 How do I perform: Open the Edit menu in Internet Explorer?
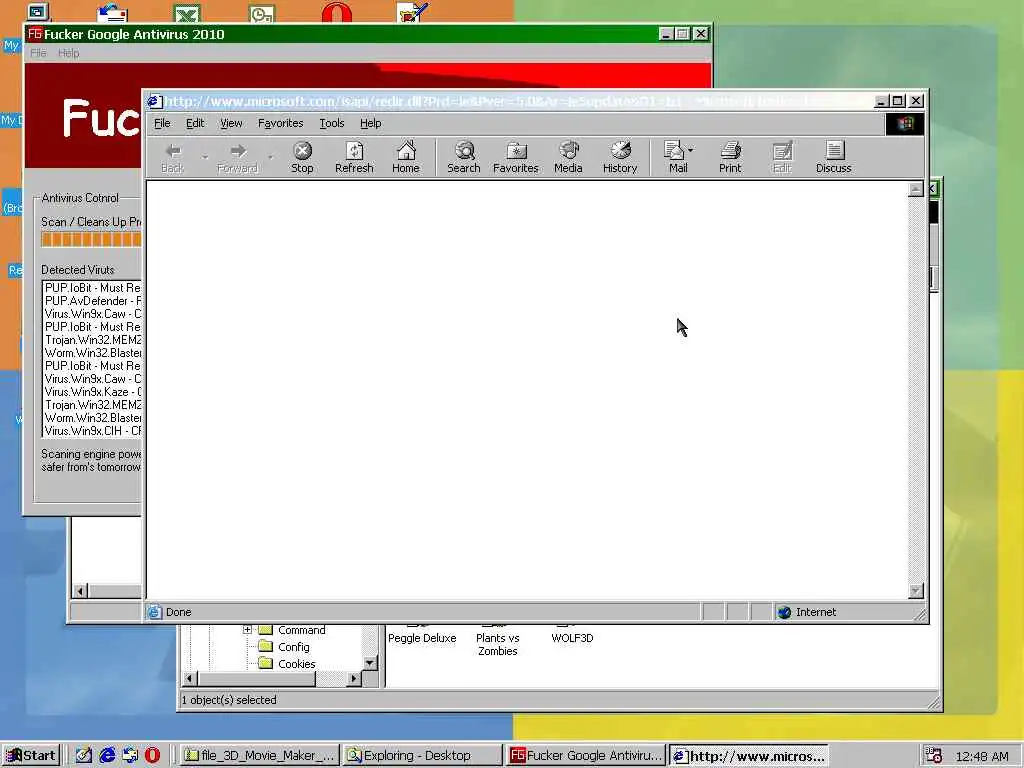coord(195,123)
